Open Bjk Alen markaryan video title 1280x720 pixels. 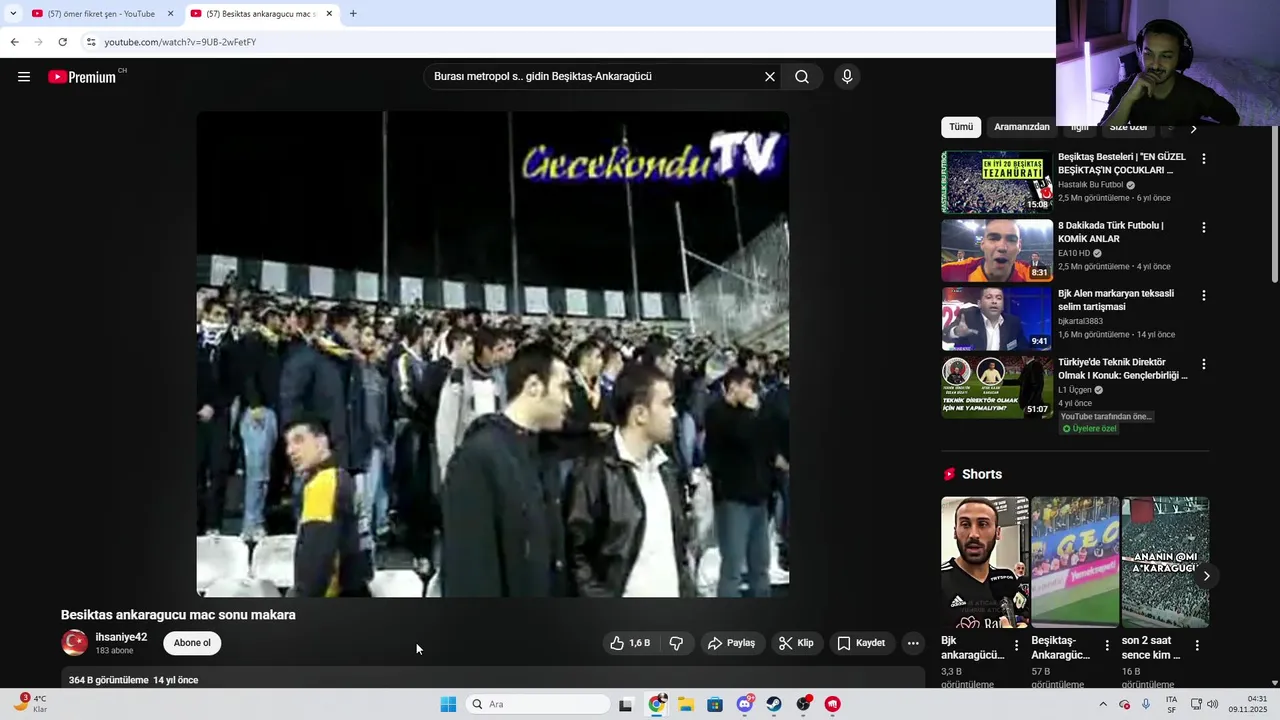click(1116, 300)
